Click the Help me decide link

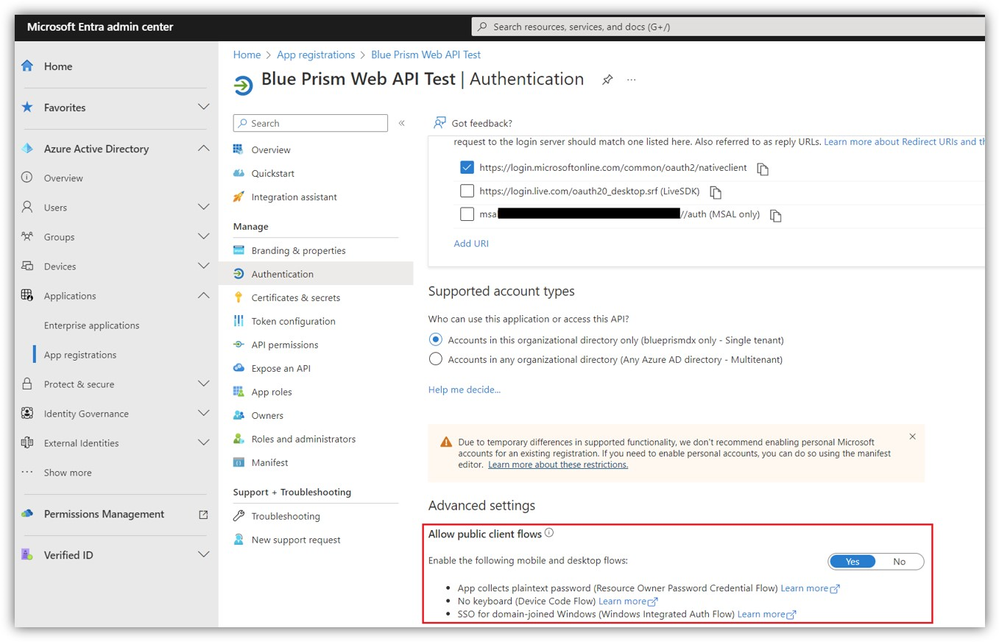[x=464, y=389]
